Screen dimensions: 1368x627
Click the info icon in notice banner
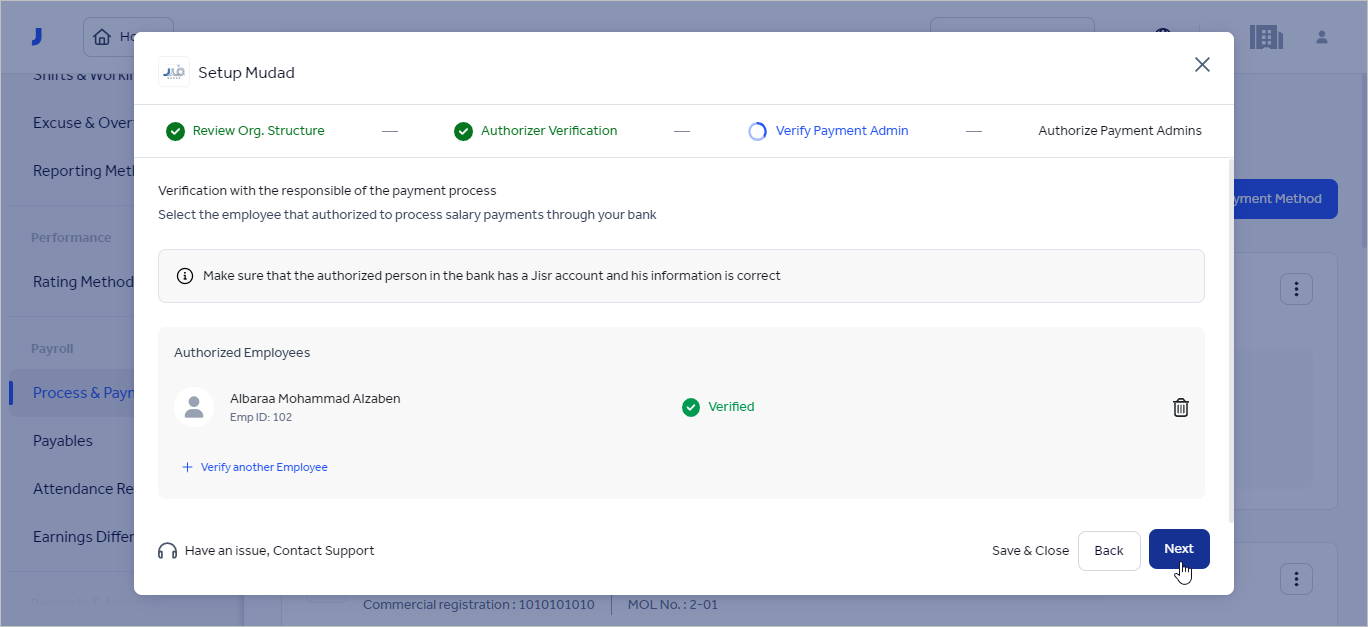(x=185, y=276)
